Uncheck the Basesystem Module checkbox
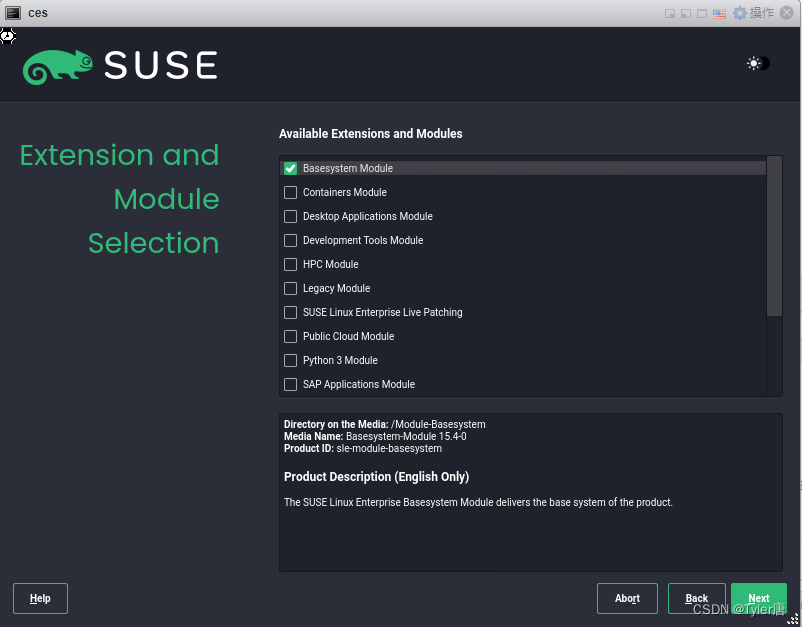 tap(290, 168)
